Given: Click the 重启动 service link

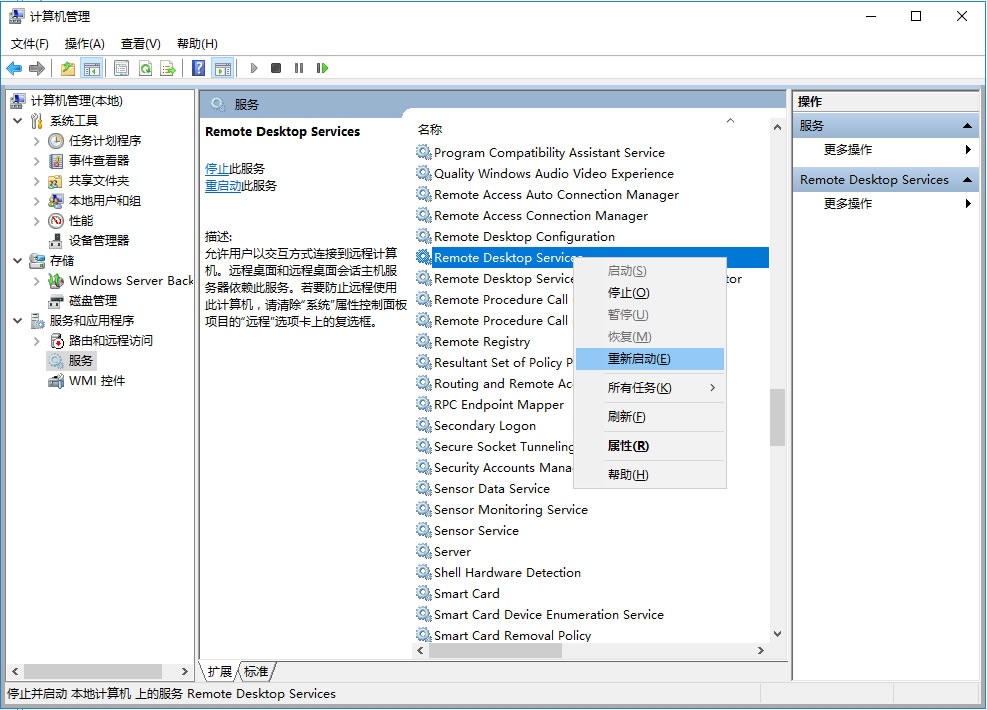Looking at the screenshot, I should (223, 186).
